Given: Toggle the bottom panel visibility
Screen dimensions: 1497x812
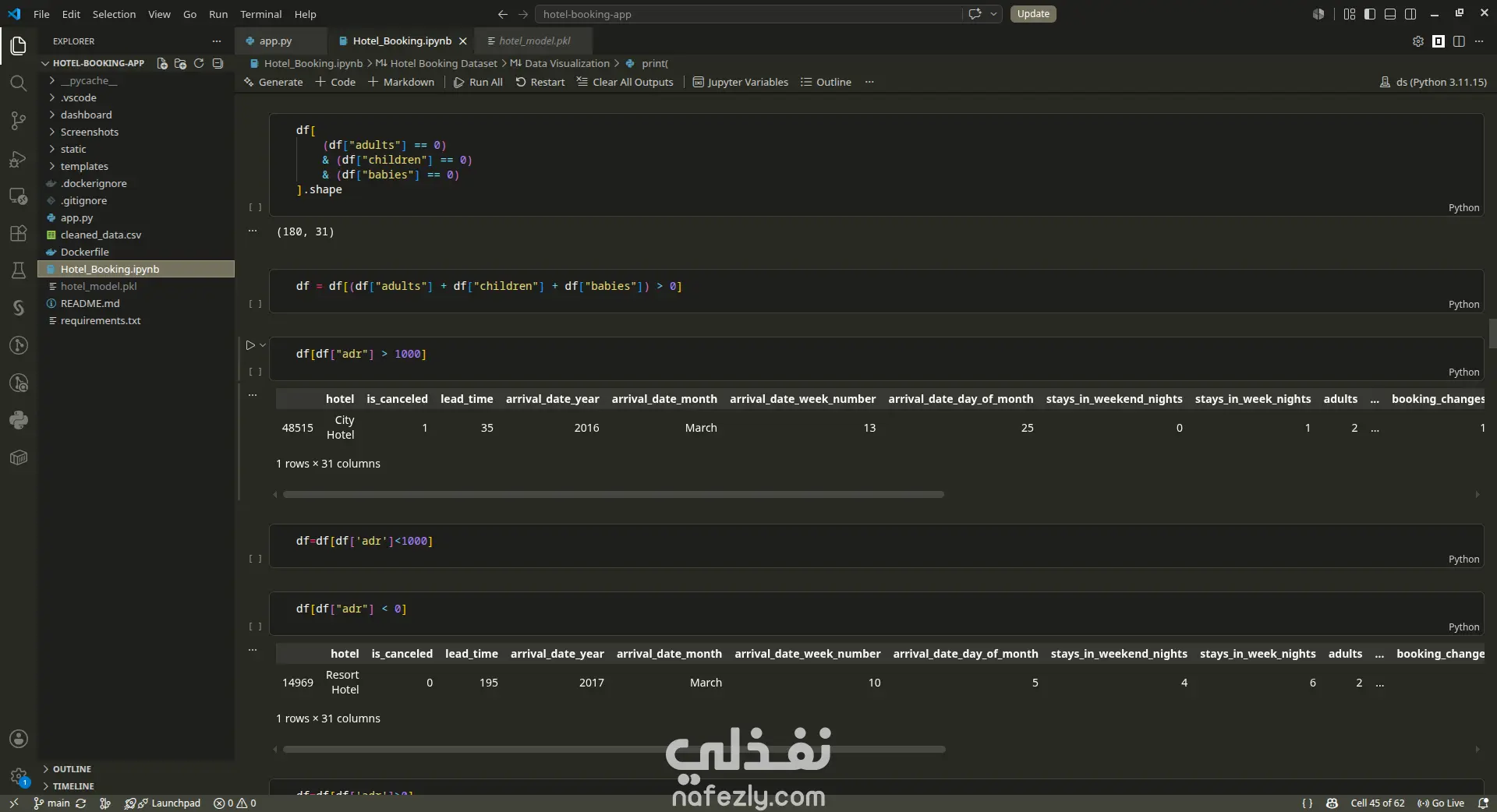Looking at the screenshot, I should [1390, 14].
